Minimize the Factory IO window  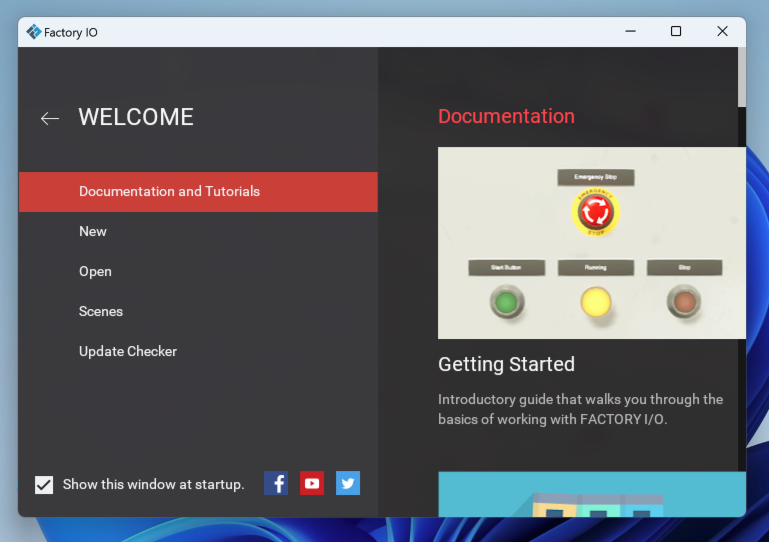(630, 31)
